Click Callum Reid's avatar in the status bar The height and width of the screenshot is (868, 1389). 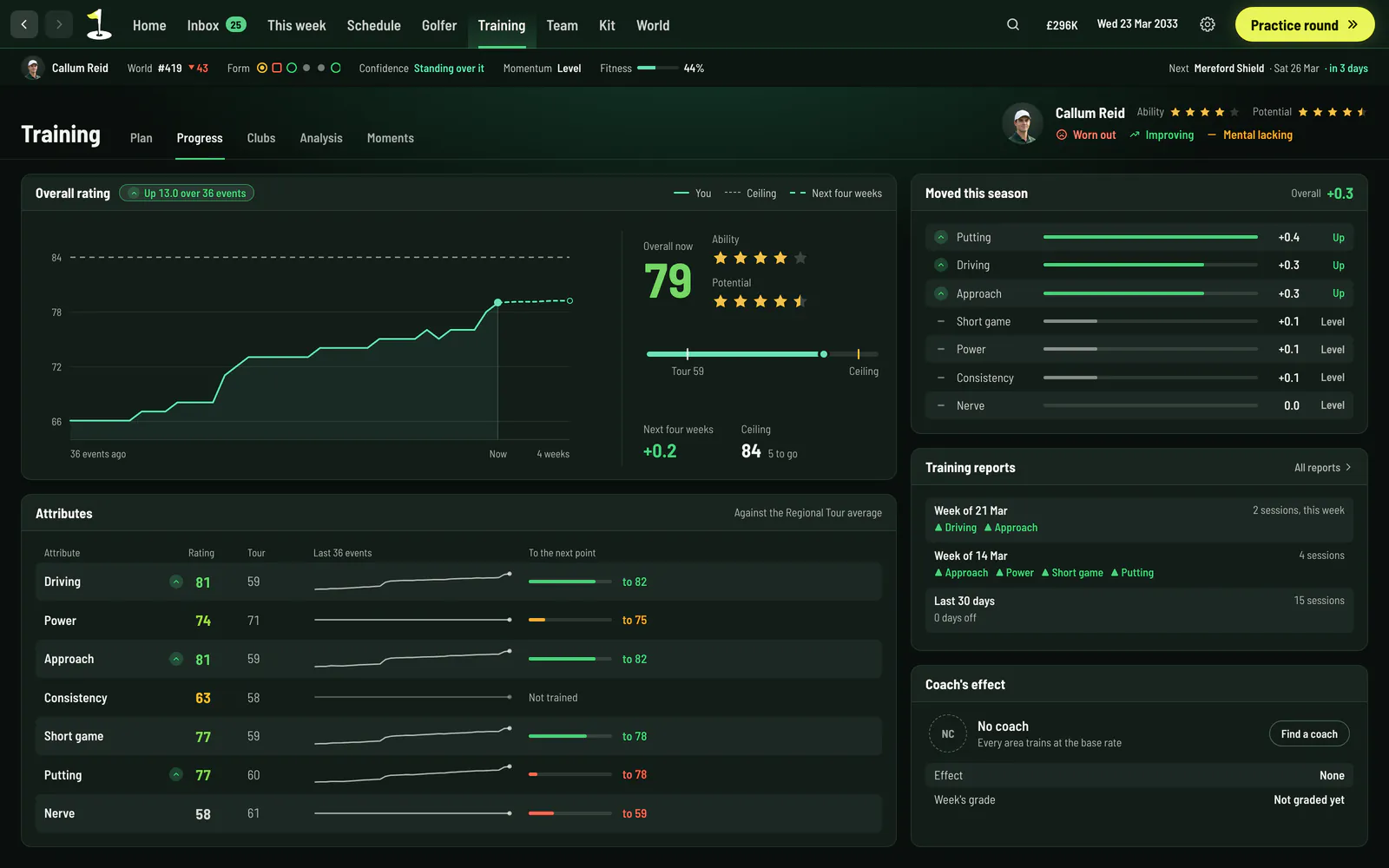coord(33,68)
